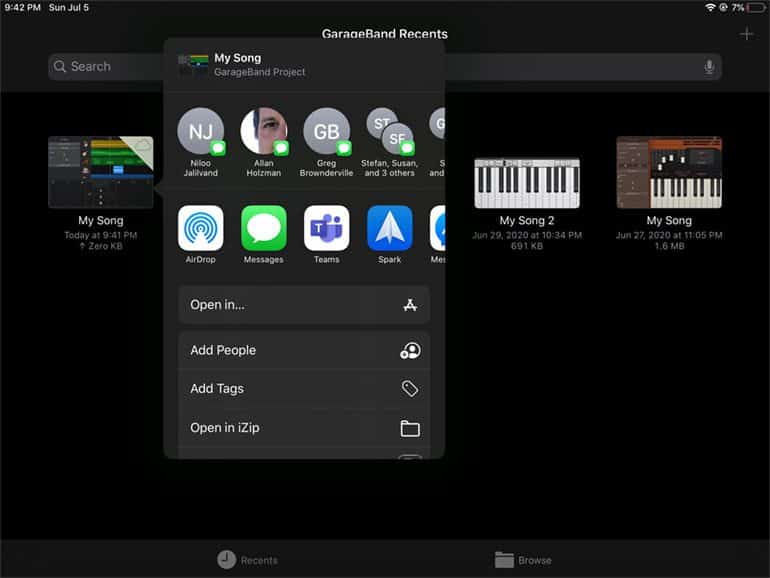Screen dimensions: 770x578
Task: Tap the My Song 2 title text
Action: (527, 220)
